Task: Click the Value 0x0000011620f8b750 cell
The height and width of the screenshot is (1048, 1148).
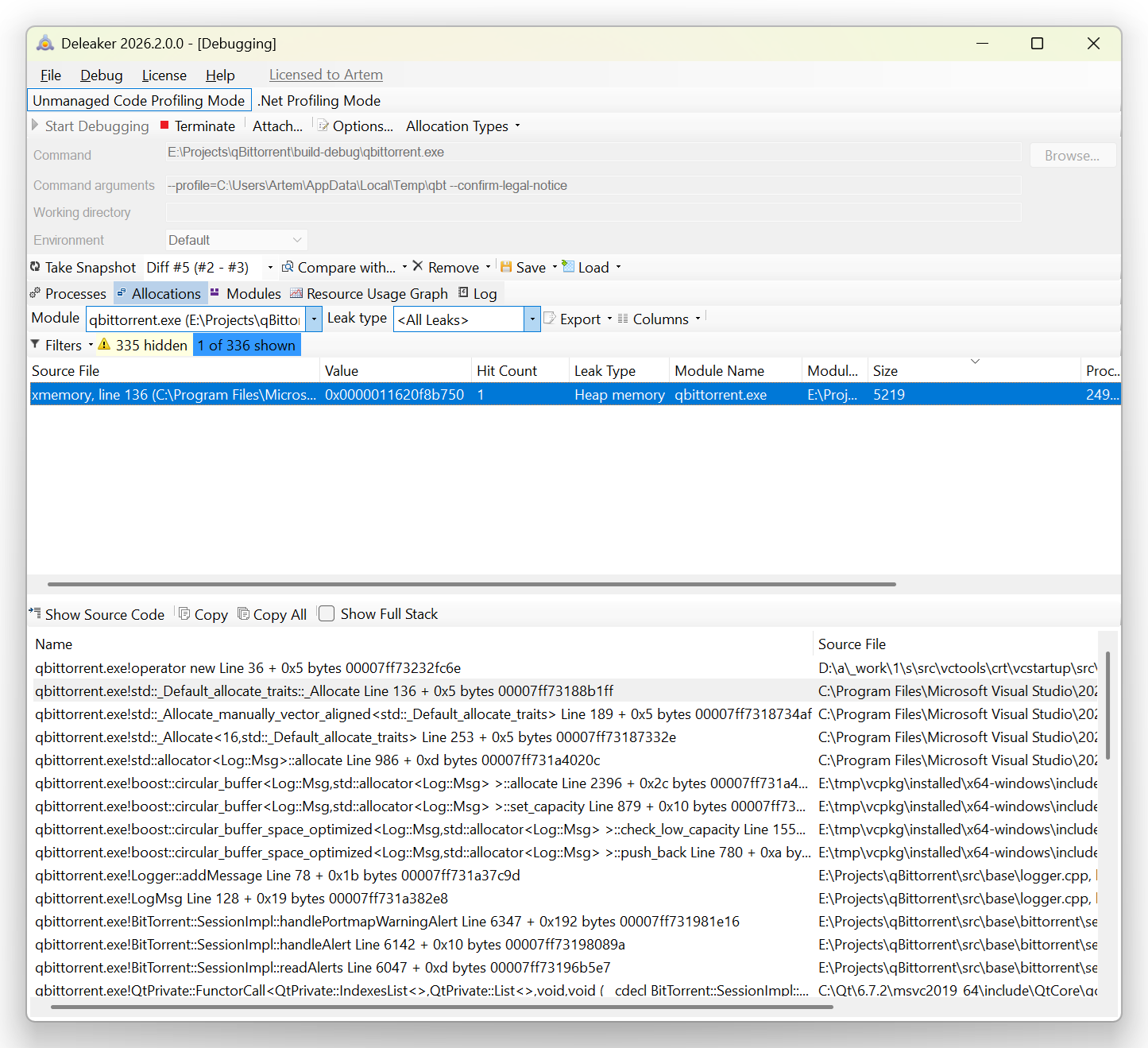Action: (394, 394)
